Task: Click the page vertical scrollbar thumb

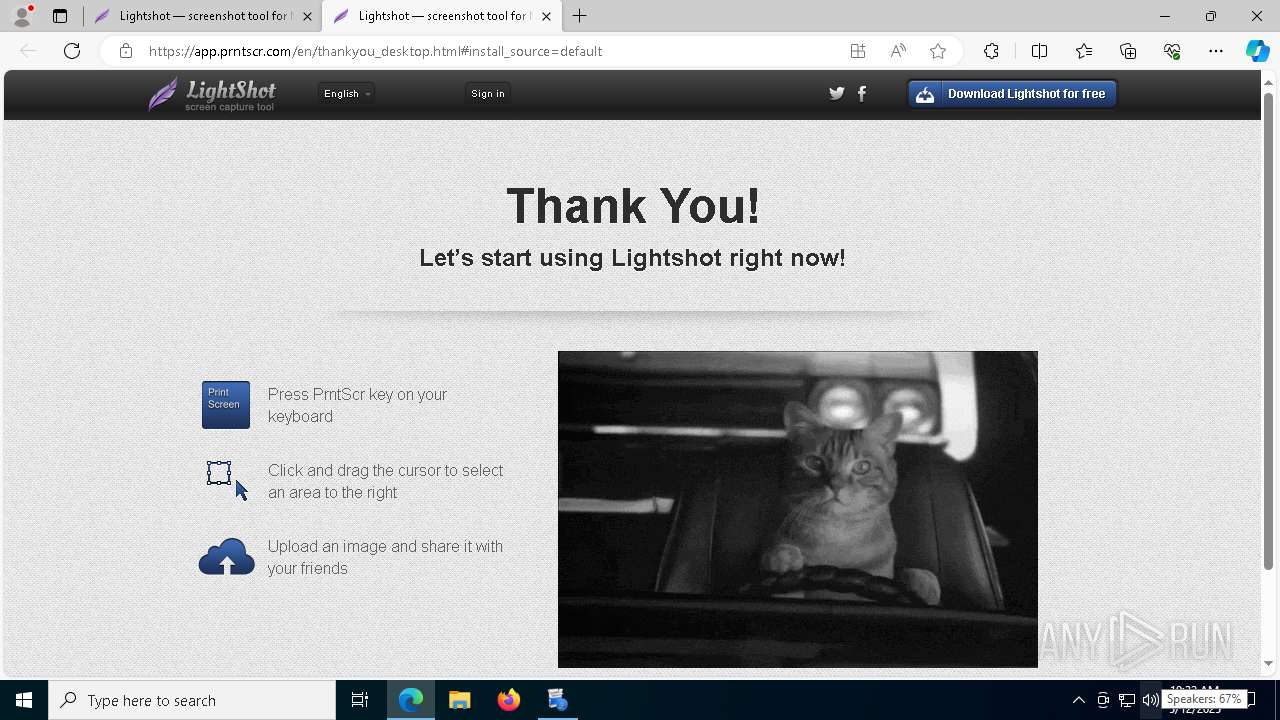Action: click(x=1268, y=330)
